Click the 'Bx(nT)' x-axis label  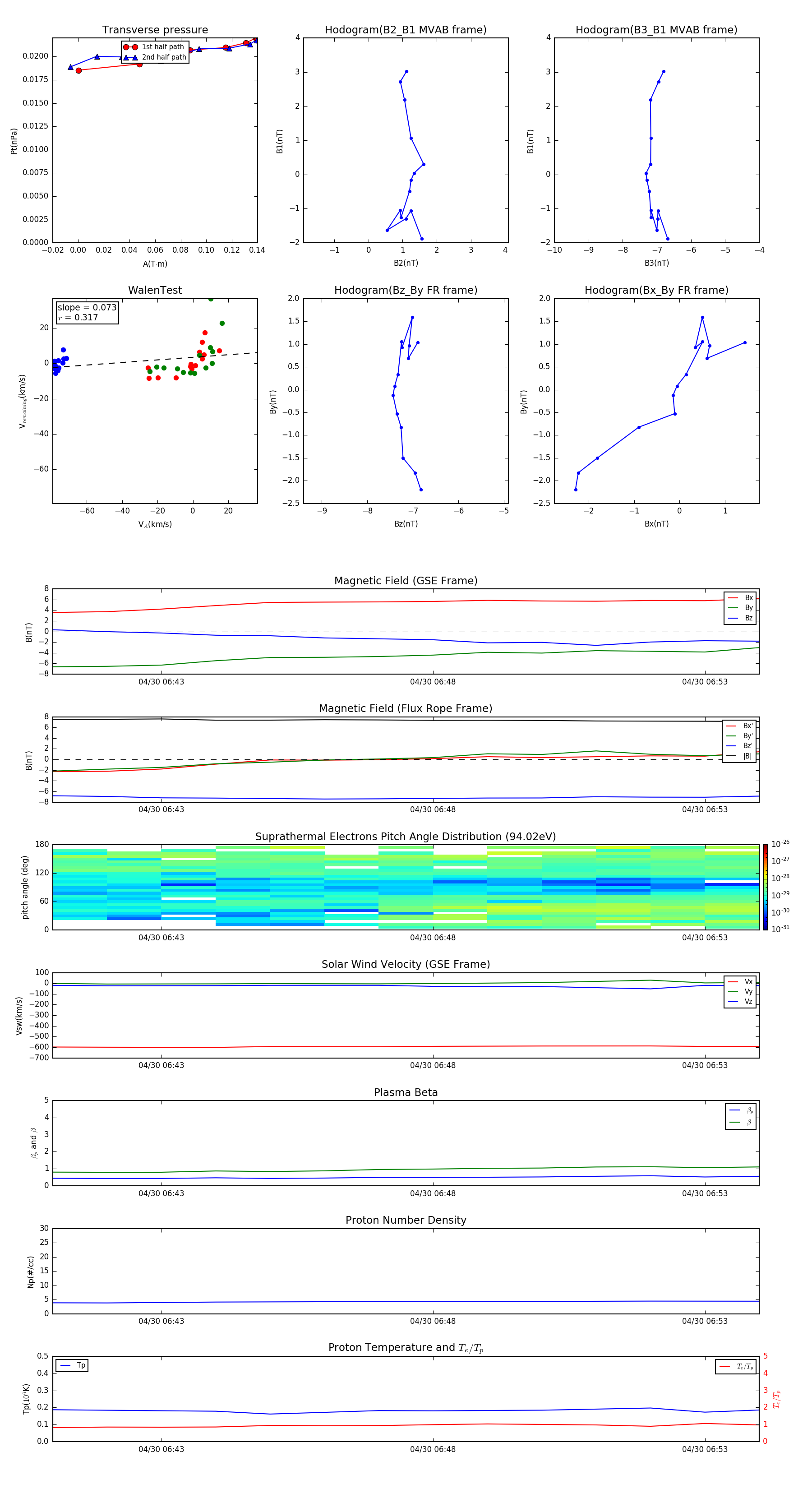pyautogui.click(x=656, y=524)
